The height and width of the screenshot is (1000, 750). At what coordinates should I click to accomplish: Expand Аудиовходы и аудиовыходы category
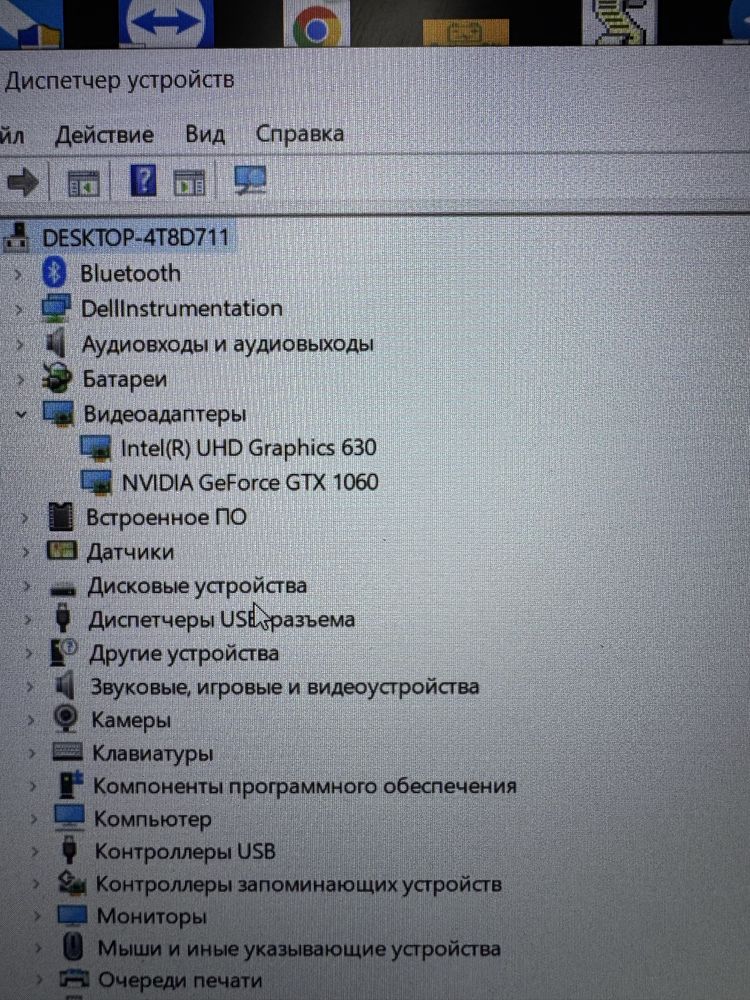(20, 344)
